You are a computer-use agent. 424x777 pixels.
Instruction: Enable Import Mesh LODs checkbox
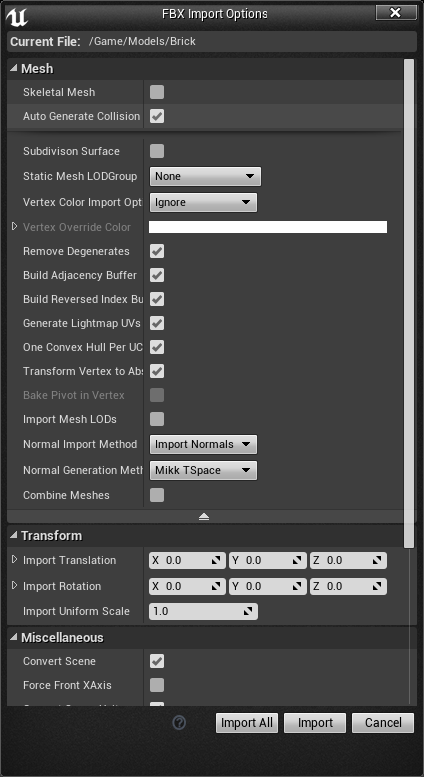click(x=157, y=419)
